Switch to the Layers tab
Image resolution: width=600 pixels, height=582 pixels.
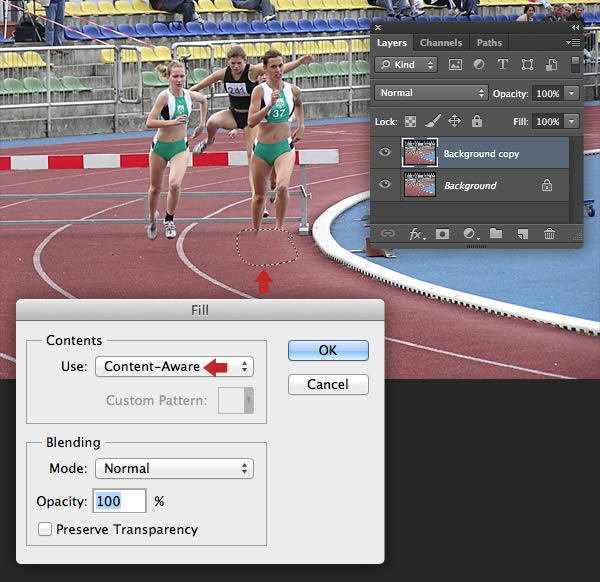tap(391, 43)
